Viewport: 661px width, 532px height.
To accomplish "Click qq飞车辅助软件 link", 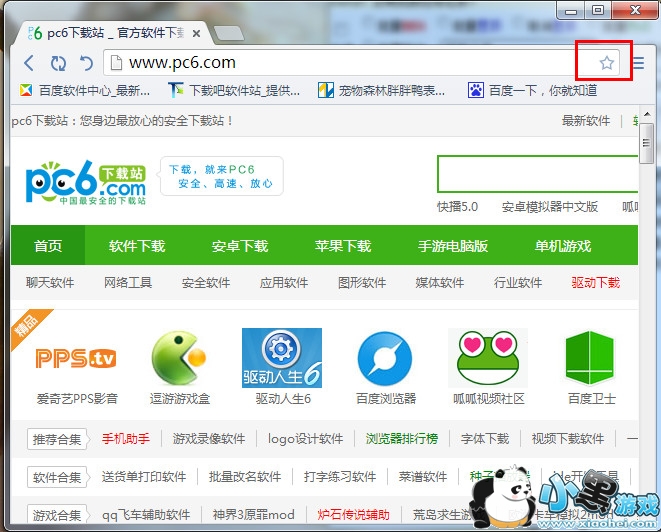I will click(x=146, y=515).
